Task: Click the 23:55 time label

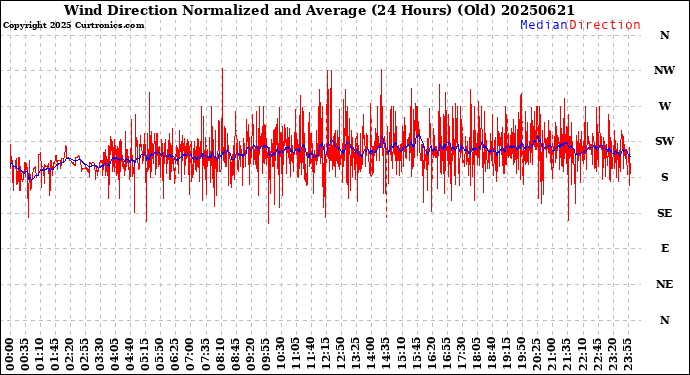Action: pos(628,354)
